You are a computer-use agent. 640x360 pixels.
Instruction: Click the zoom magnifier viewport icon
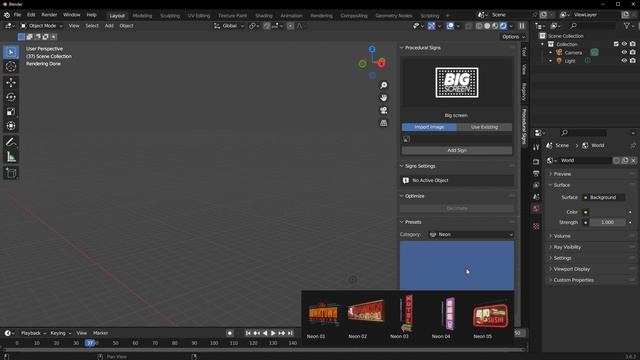click(384, 85)
